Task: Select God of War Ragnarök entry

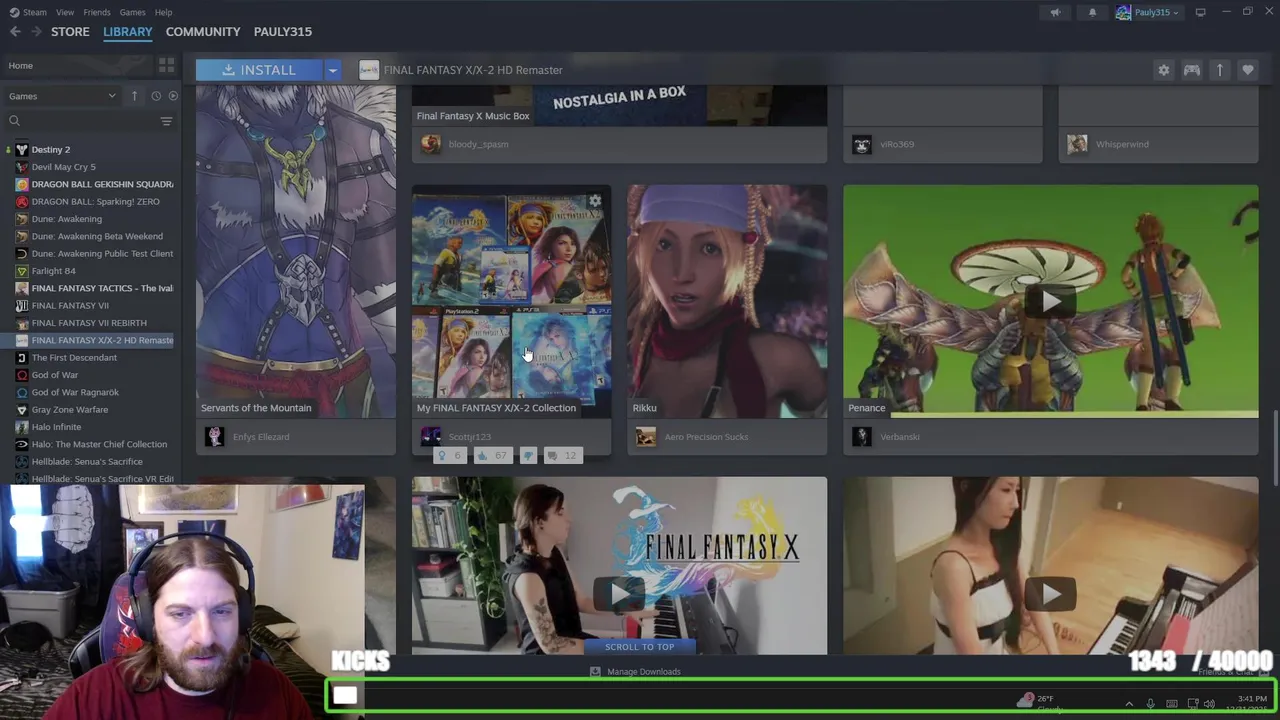Action: [x=75, y=392]
